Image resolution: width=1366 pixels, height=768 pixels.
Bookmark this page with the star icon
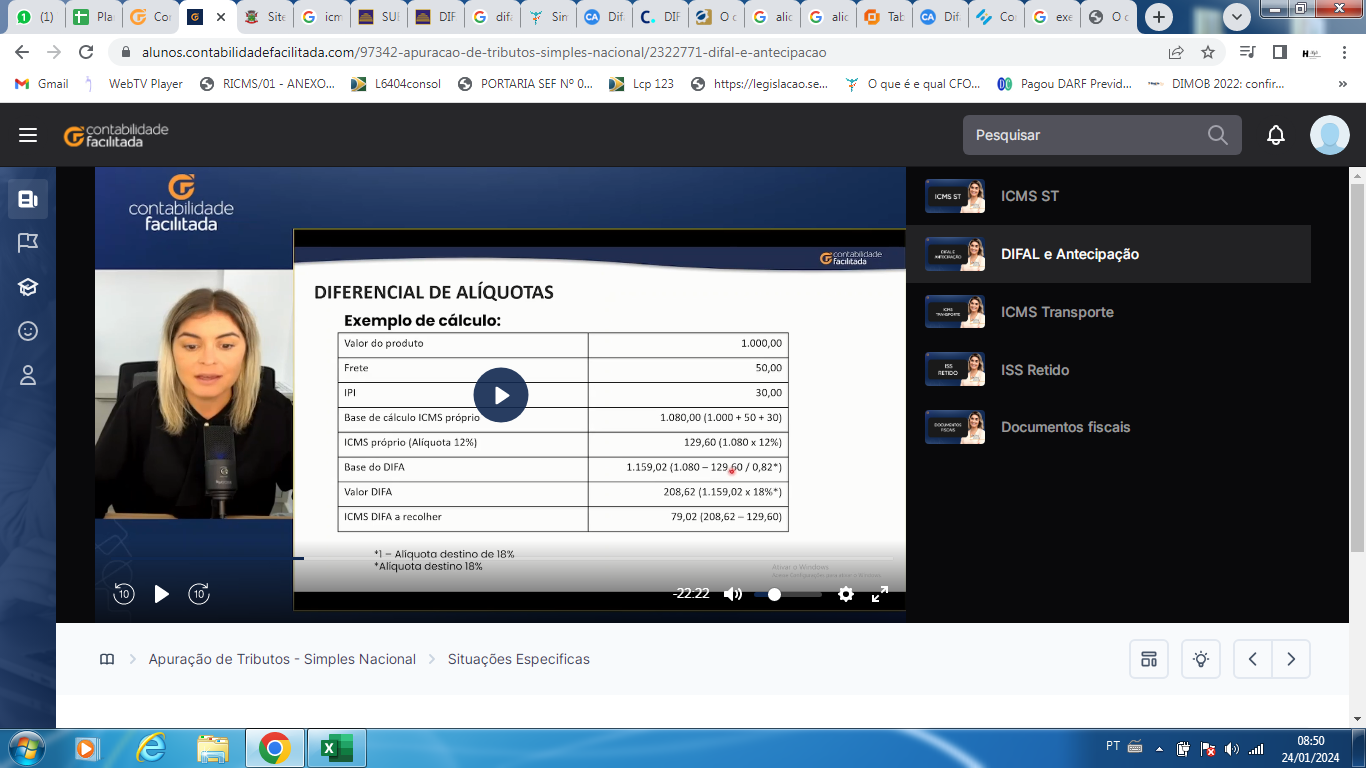pyautogui.click(x=1208, y=52)
